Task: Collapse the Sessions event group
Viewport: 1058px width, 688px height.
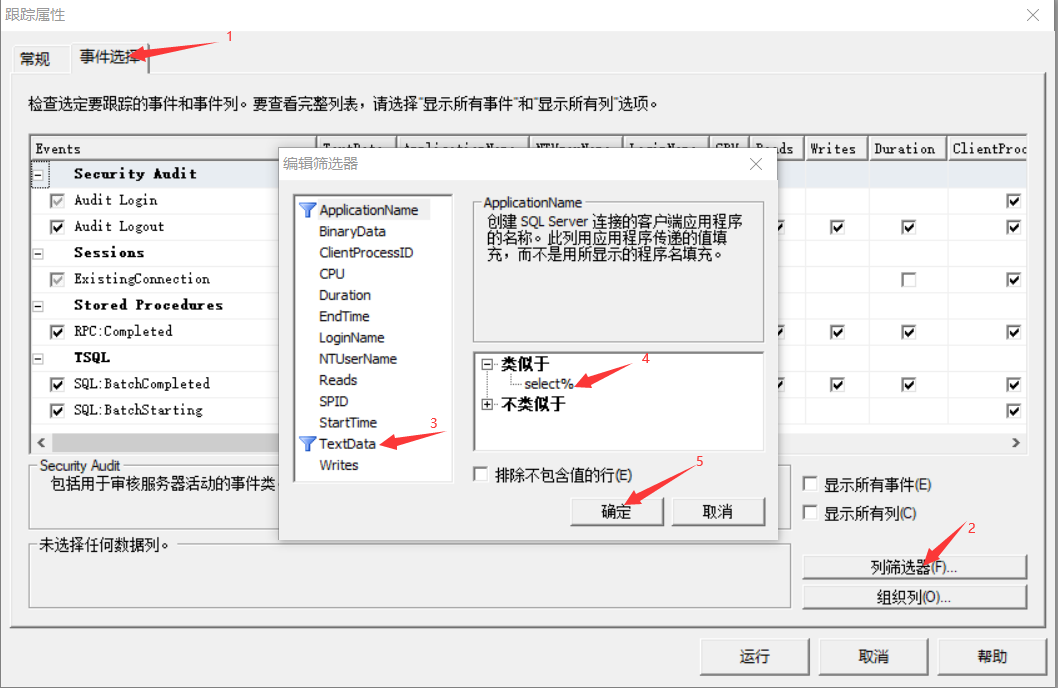Action: 38,254
